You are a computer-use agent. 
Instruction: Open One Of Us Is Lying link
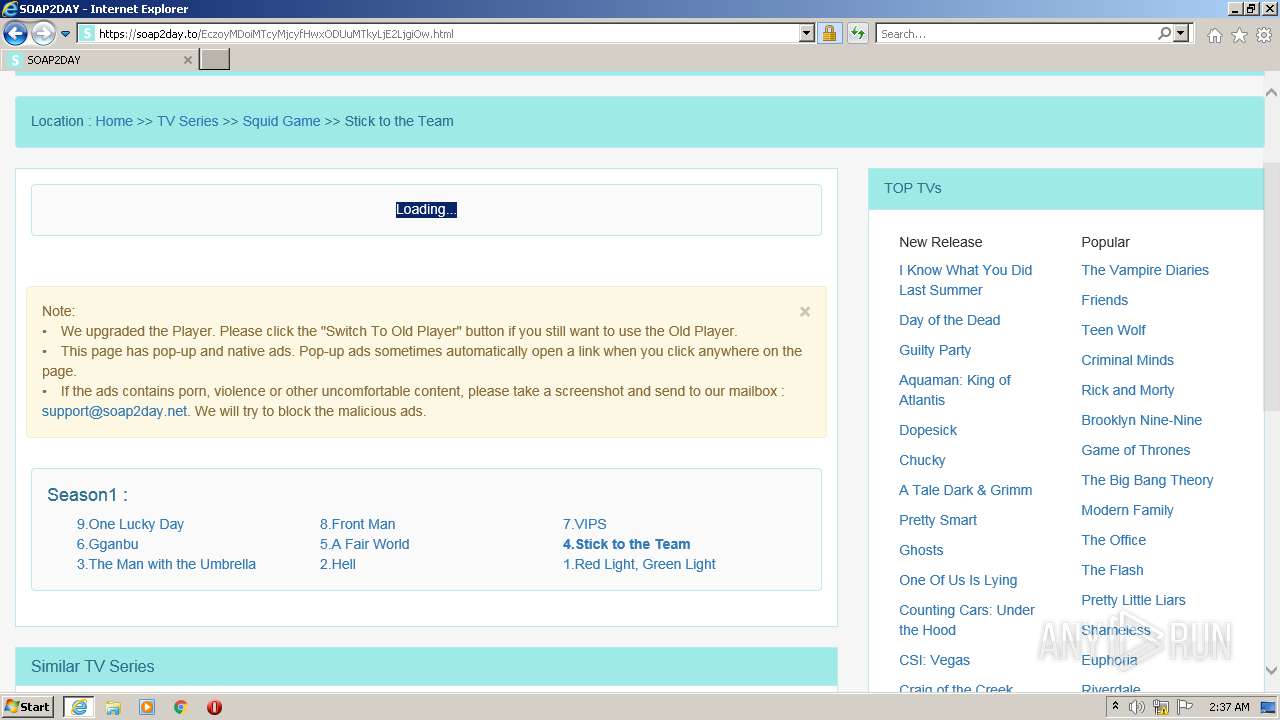958,580
